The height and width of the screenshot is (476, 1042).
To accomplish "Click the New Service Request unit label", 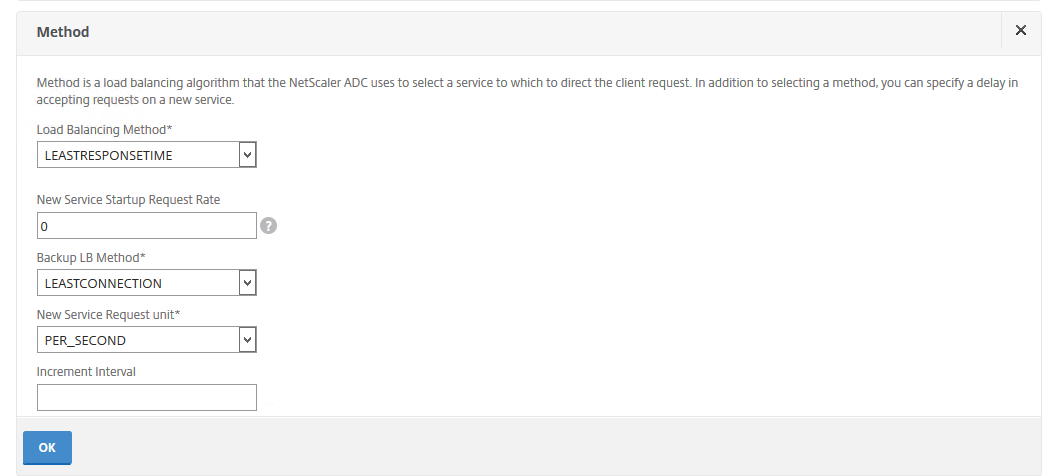I will coord(109,315).
